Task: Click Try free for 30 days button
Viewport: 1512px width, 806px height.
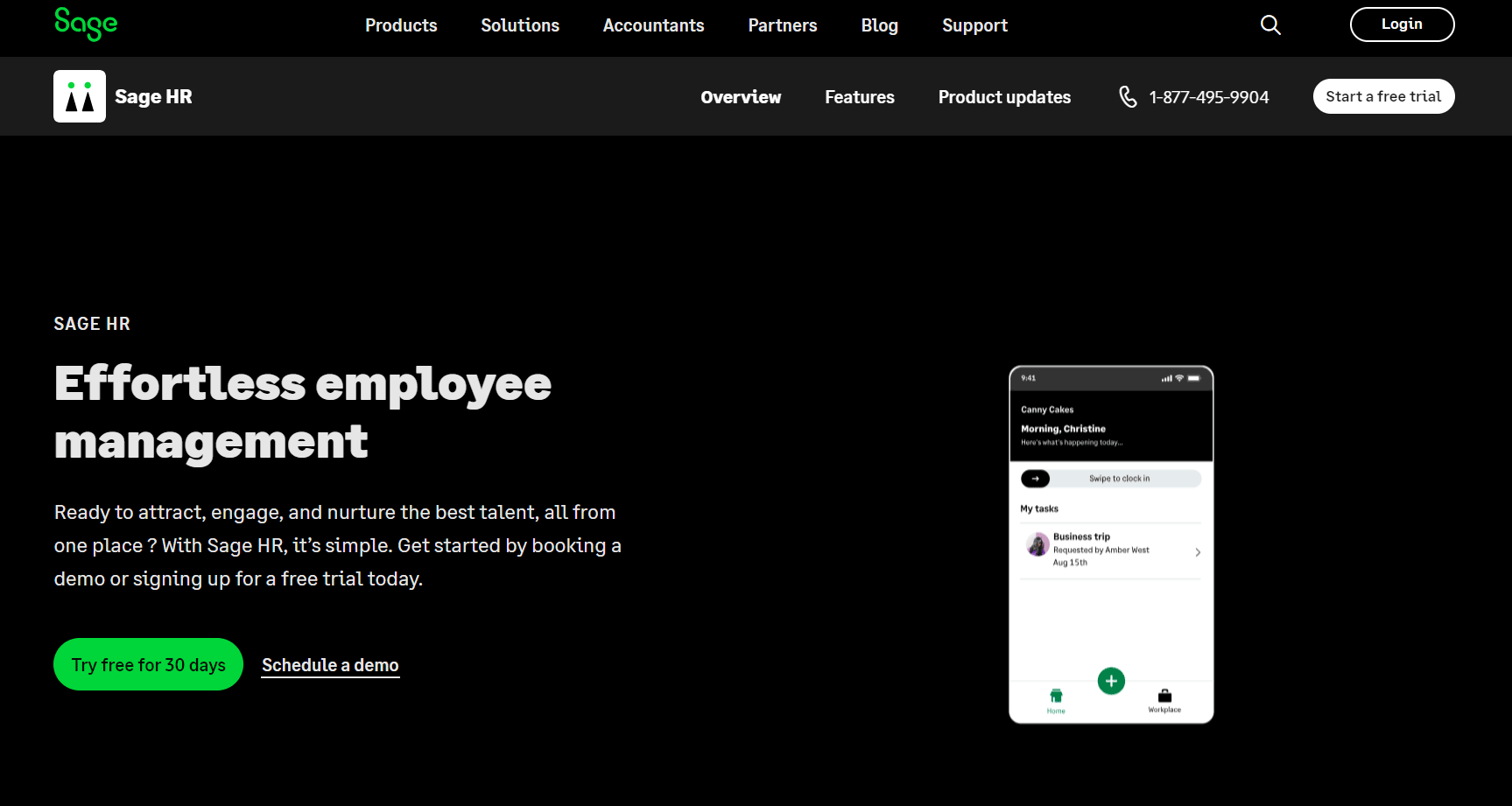Action: pyautogui.click(x=148, y=664)
